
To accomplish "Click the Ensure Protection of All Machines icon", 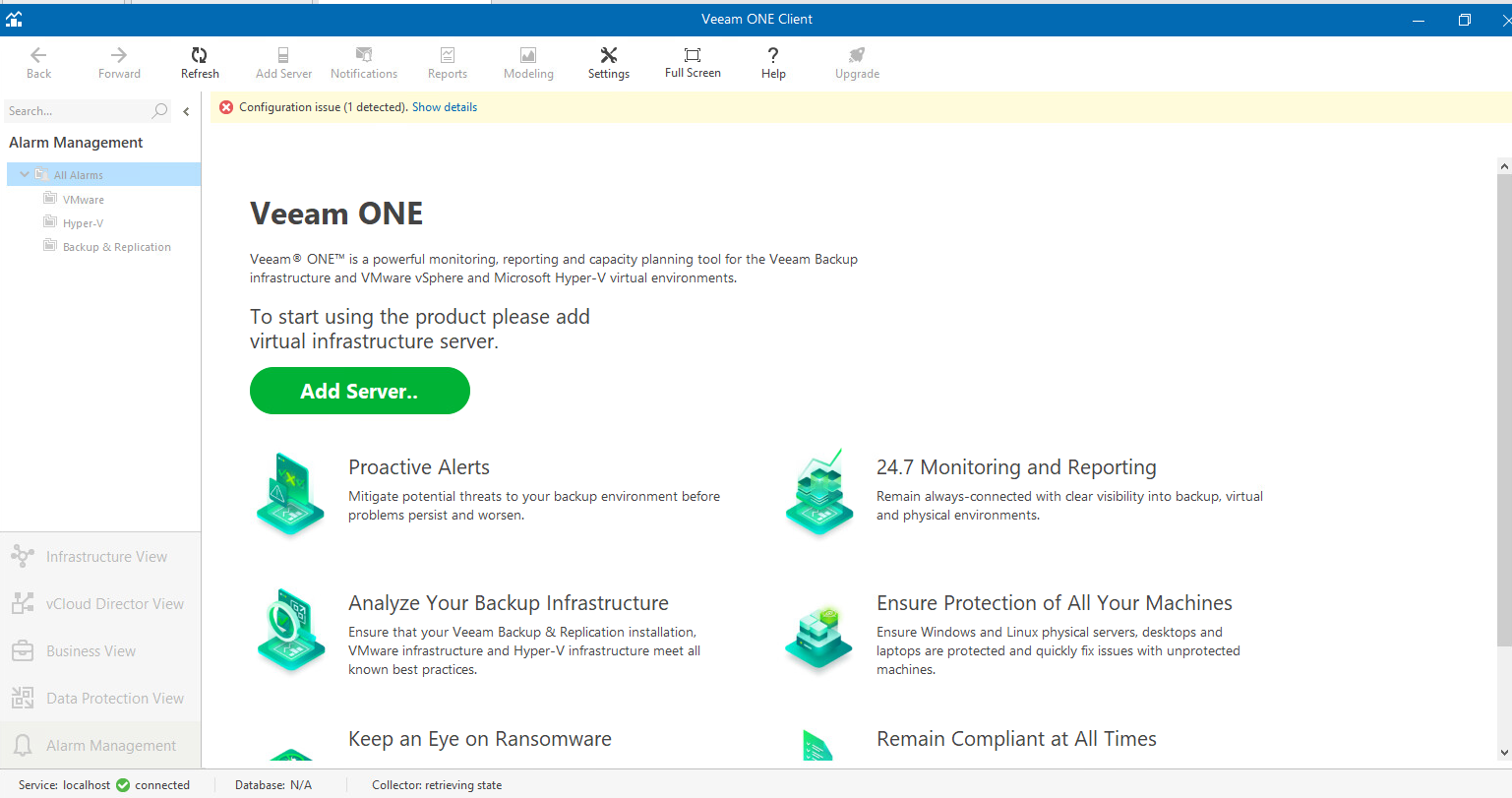I will (818, 637).
